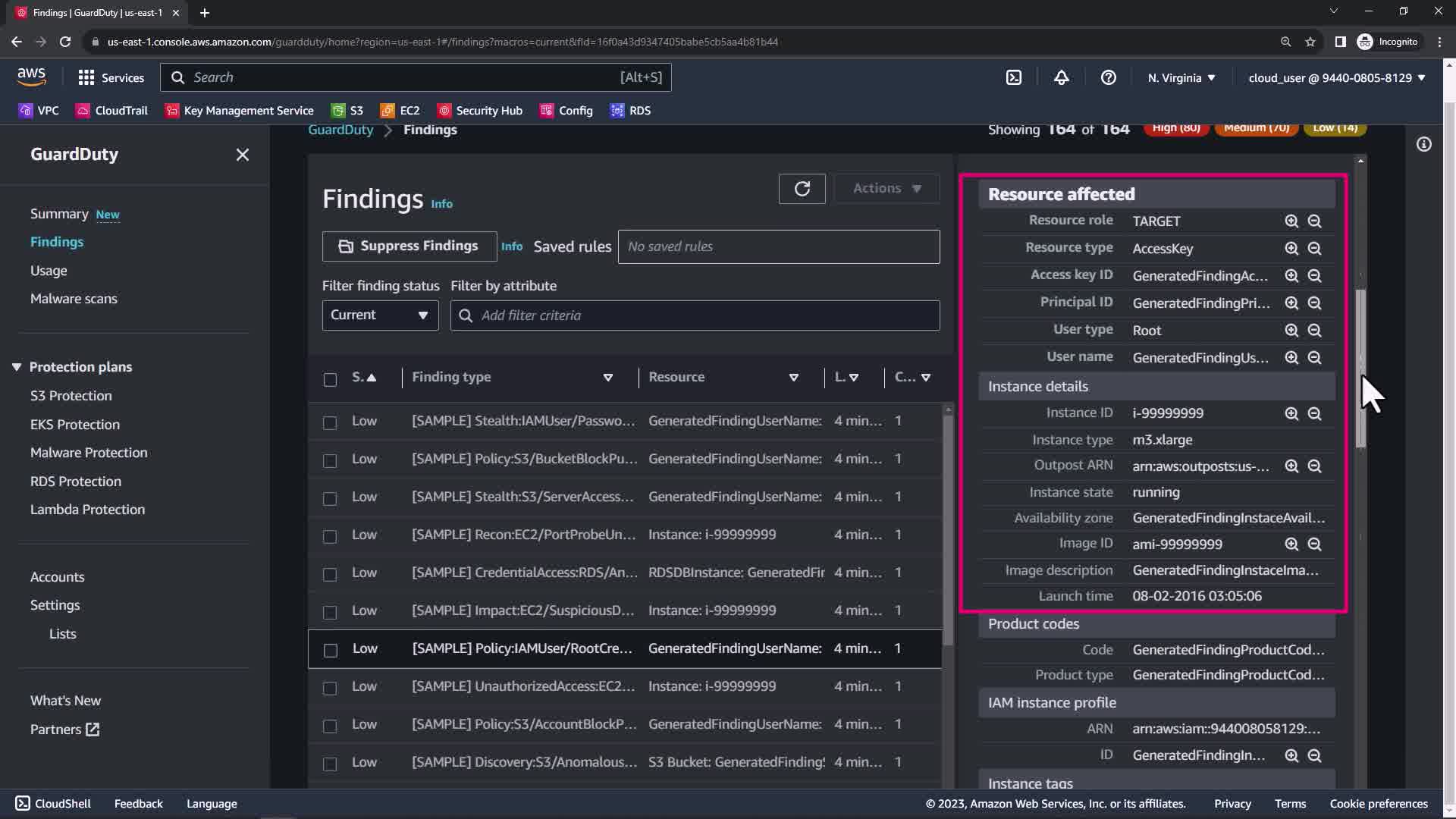Viewport: 1456px width, 819px height.
Task: Click the Add filter criteria field
Action: (x=694, y=315)
